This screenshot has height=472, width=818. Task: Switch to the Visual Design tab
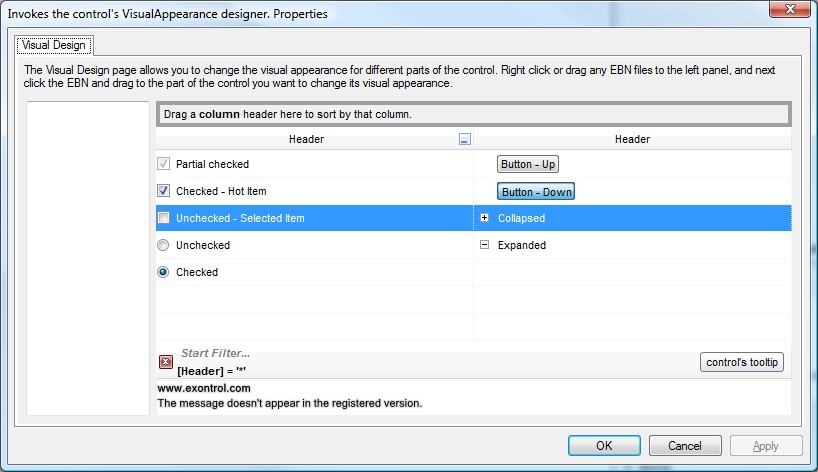pos(55,45)
